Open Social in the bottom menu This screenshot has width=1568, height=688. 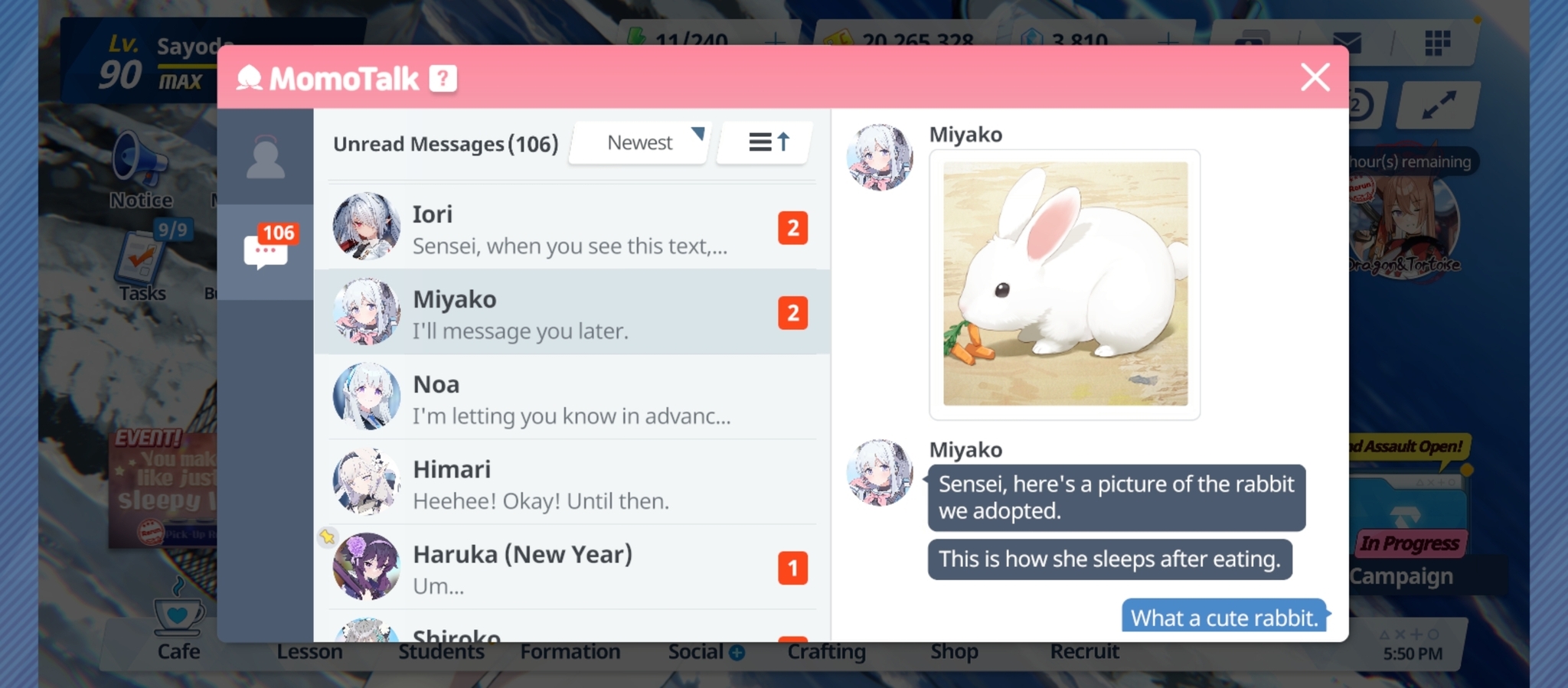point(705,652)
